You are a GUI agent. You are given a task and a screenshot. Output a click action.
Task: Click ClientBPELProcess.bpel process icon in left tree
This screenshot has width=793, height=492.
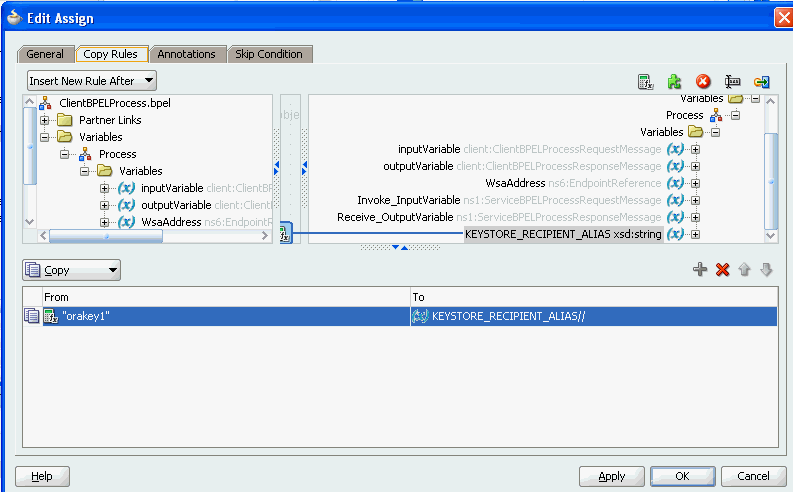tap(46, 103)
